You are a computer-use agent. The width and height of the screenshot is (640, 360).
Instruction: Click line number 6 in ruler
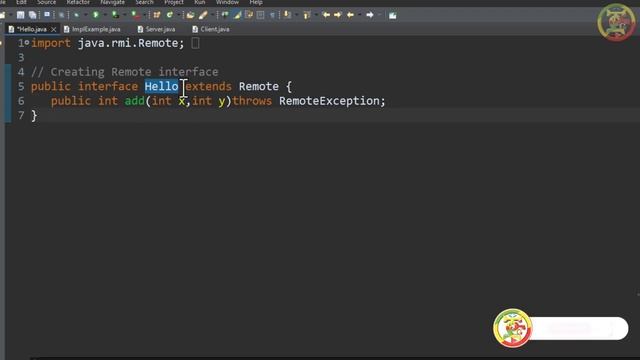point(21,101)
